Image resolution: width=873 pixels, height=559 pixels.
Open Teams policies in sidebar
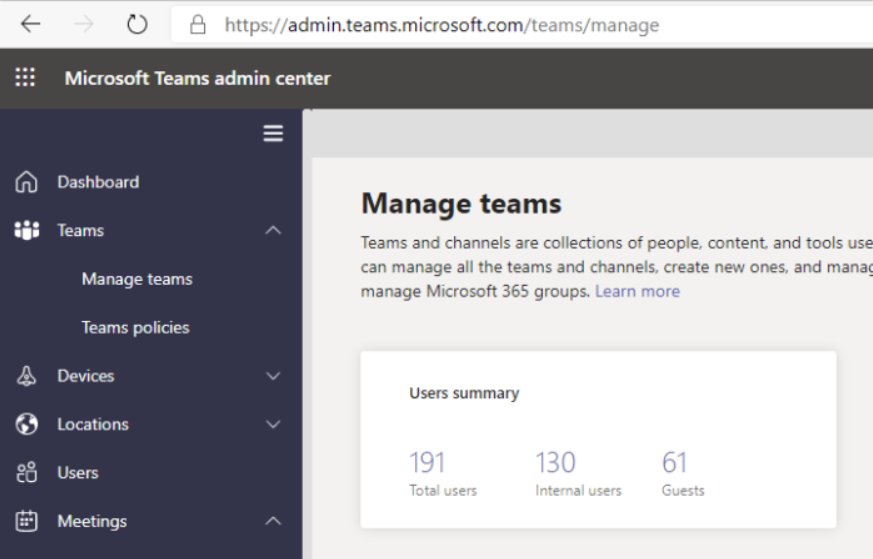pos(135,327)
